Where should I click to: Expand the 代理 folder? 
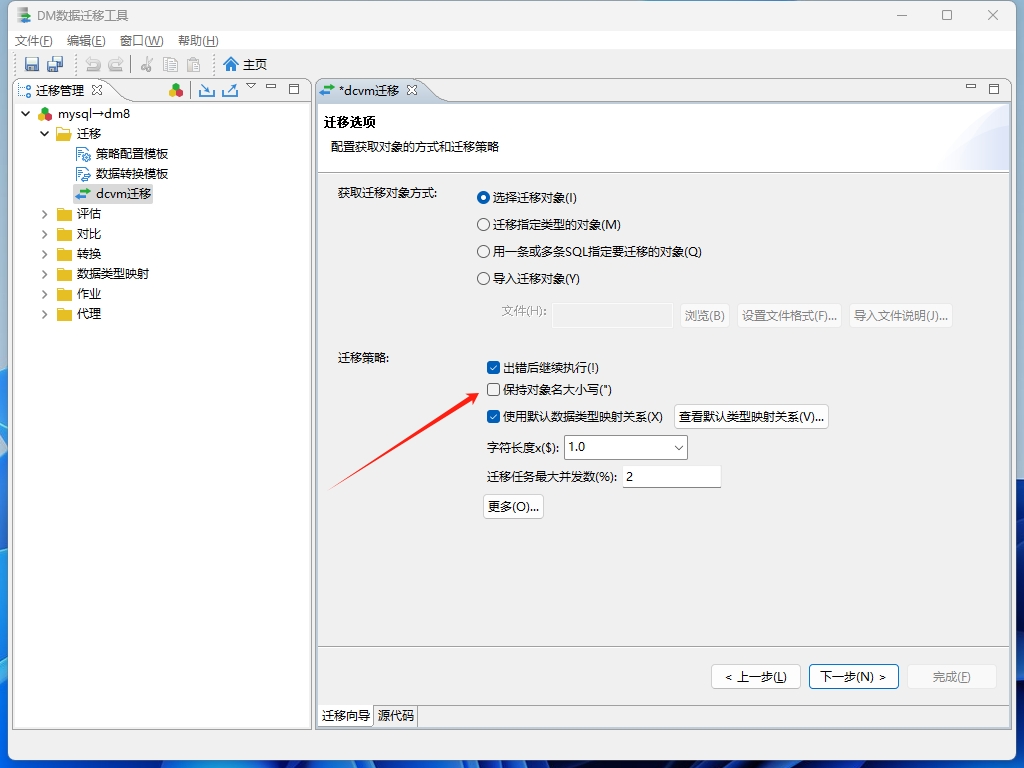point(44,314)
